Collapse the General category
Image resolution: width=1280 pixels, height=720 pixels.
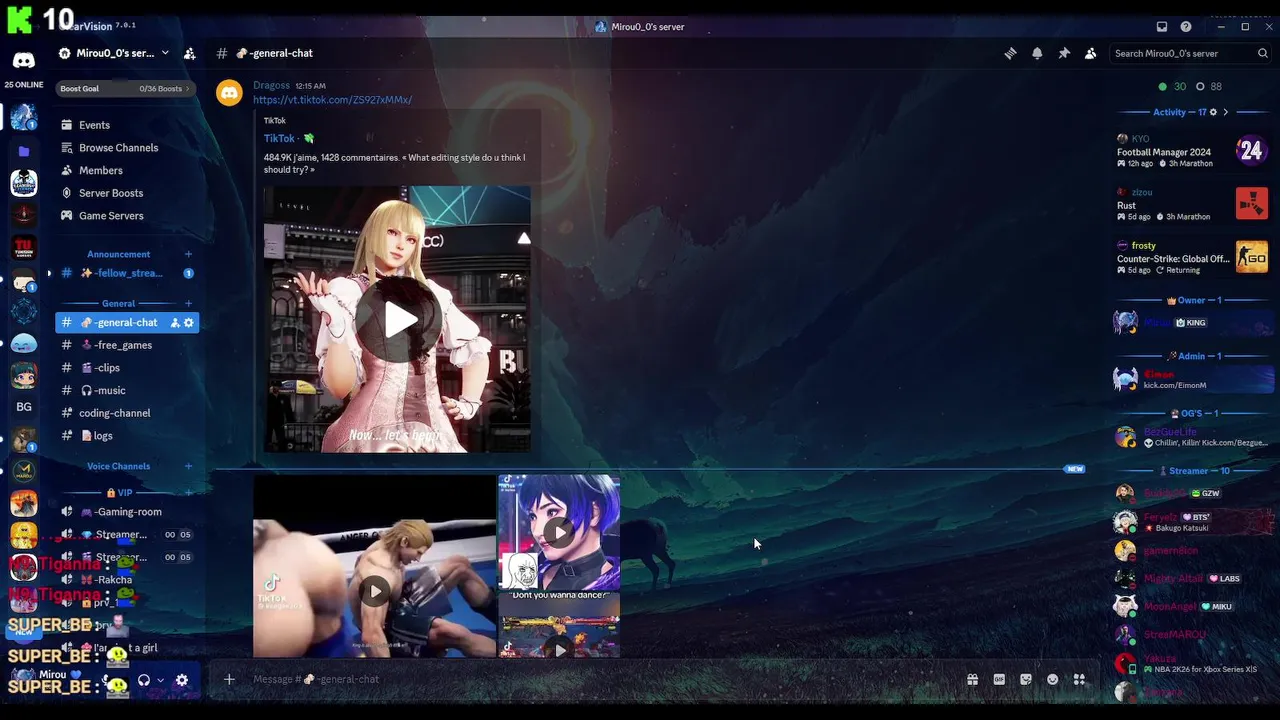click(x=118, y=303)
